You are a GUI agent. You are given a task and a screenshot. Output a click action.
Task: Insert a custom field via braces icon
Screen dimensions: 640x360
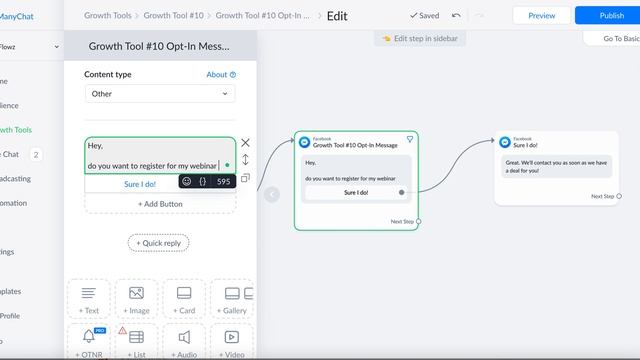tap(203, 181)
